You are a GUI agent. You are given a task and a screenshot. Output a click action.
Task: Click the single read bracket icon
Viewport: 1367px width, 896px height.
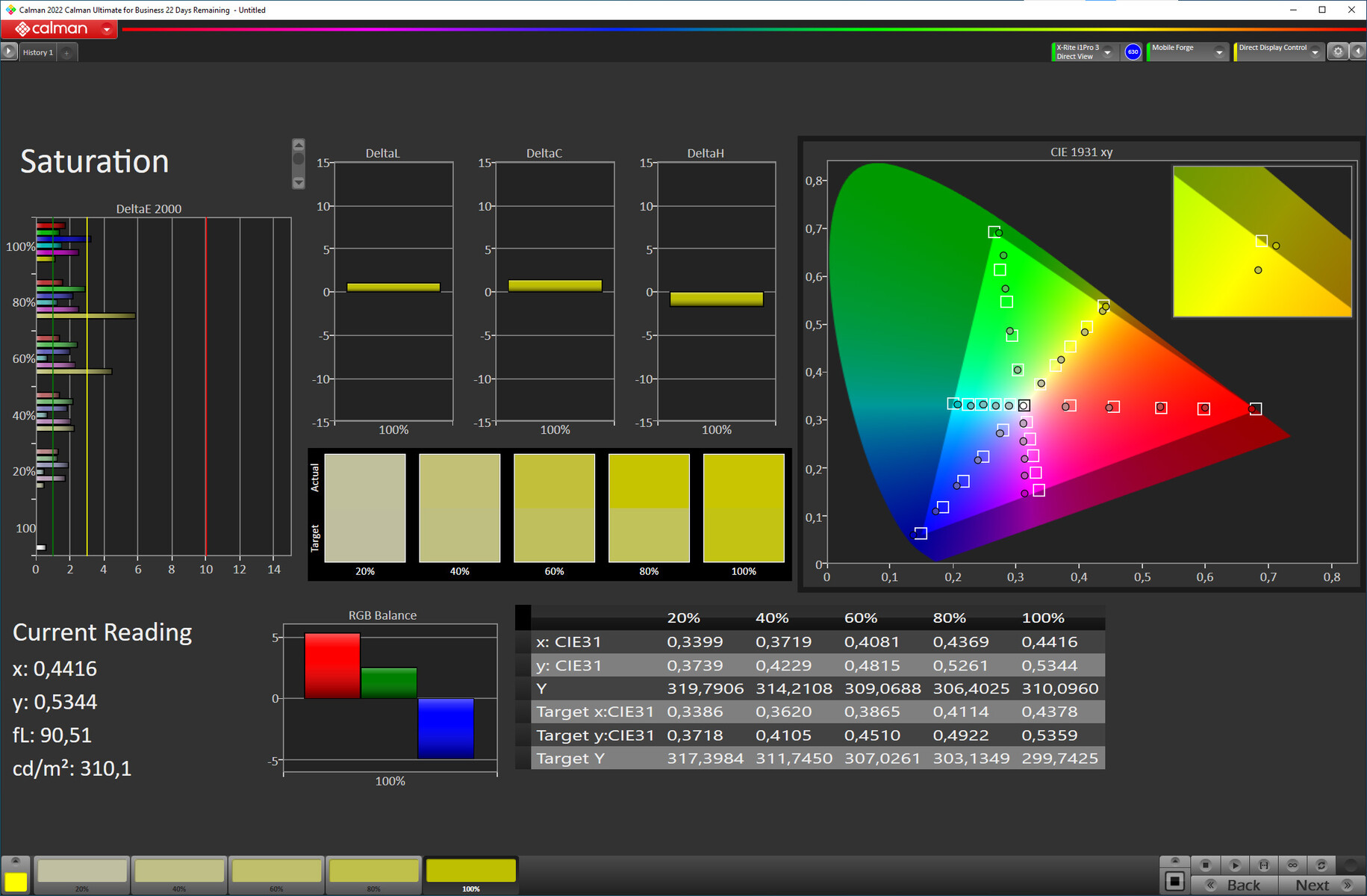pos(1263,865)
